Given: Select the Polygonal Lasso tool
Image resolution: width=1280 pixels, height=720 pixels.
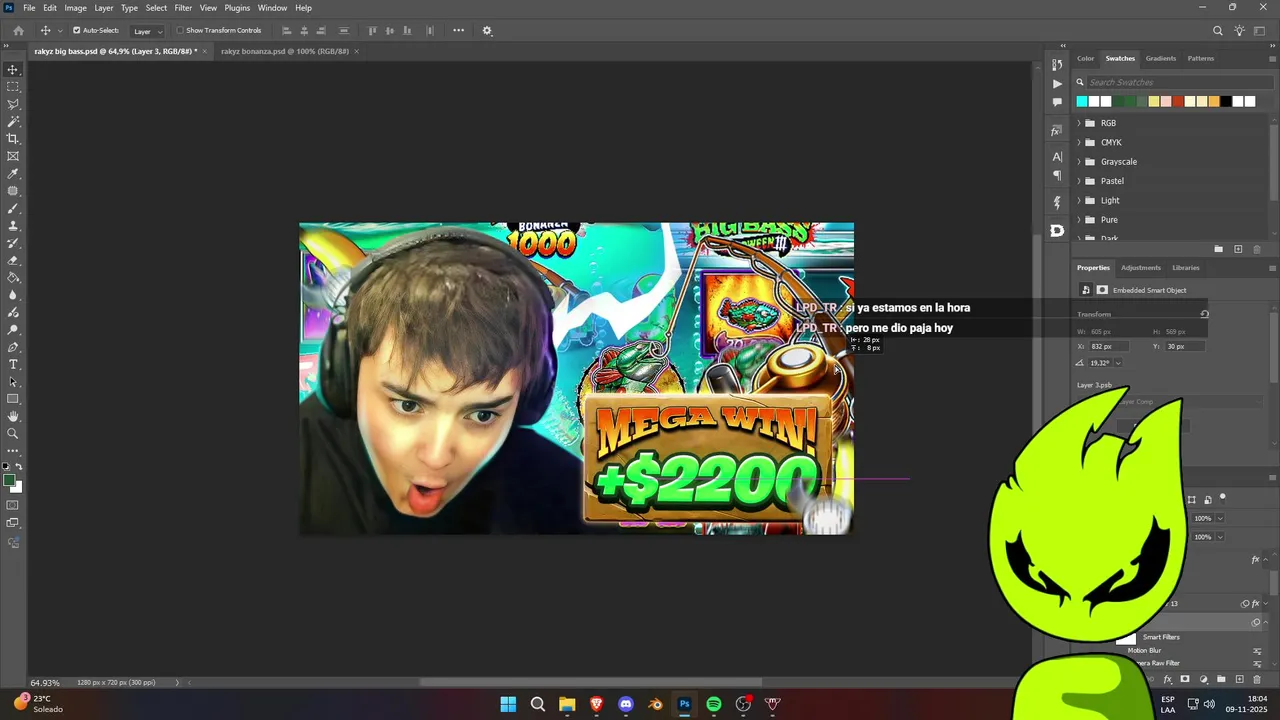Looking at the screenshot, I should pos(13,104).
